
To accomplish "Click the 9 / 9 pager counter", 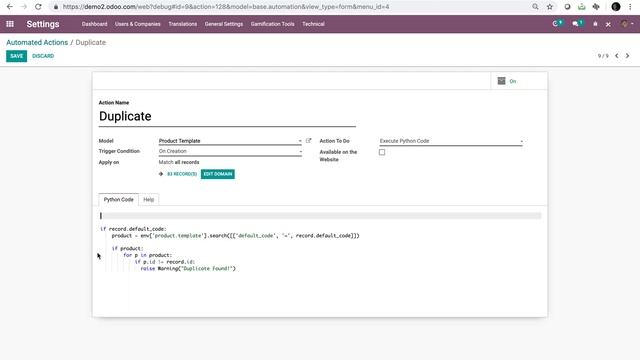I will click(x=603, y=56).
